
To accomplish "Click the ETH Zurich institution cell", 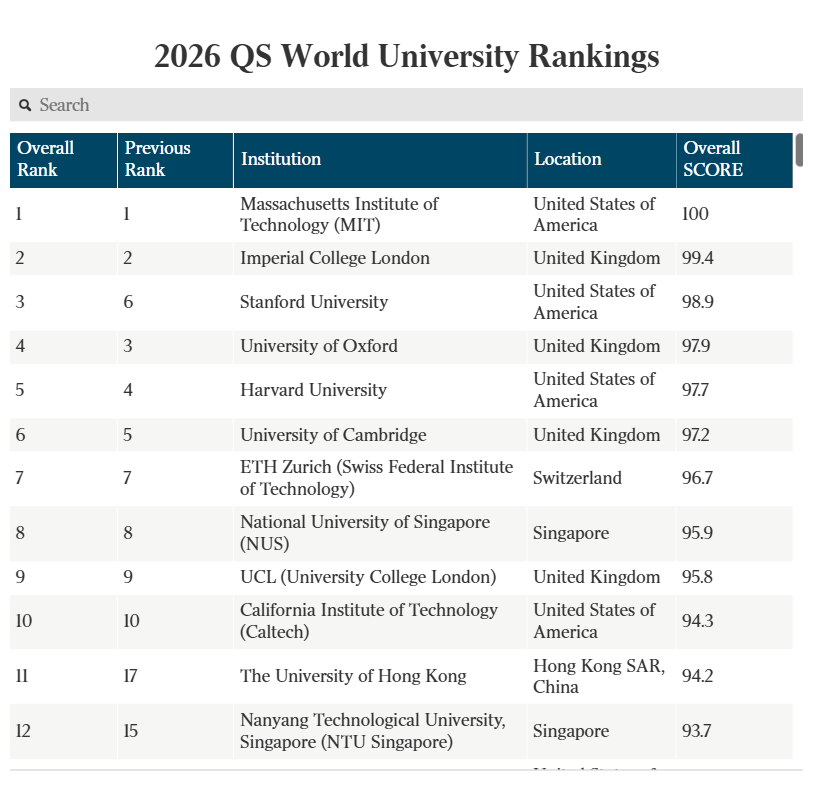I will [x=376, y=478].
